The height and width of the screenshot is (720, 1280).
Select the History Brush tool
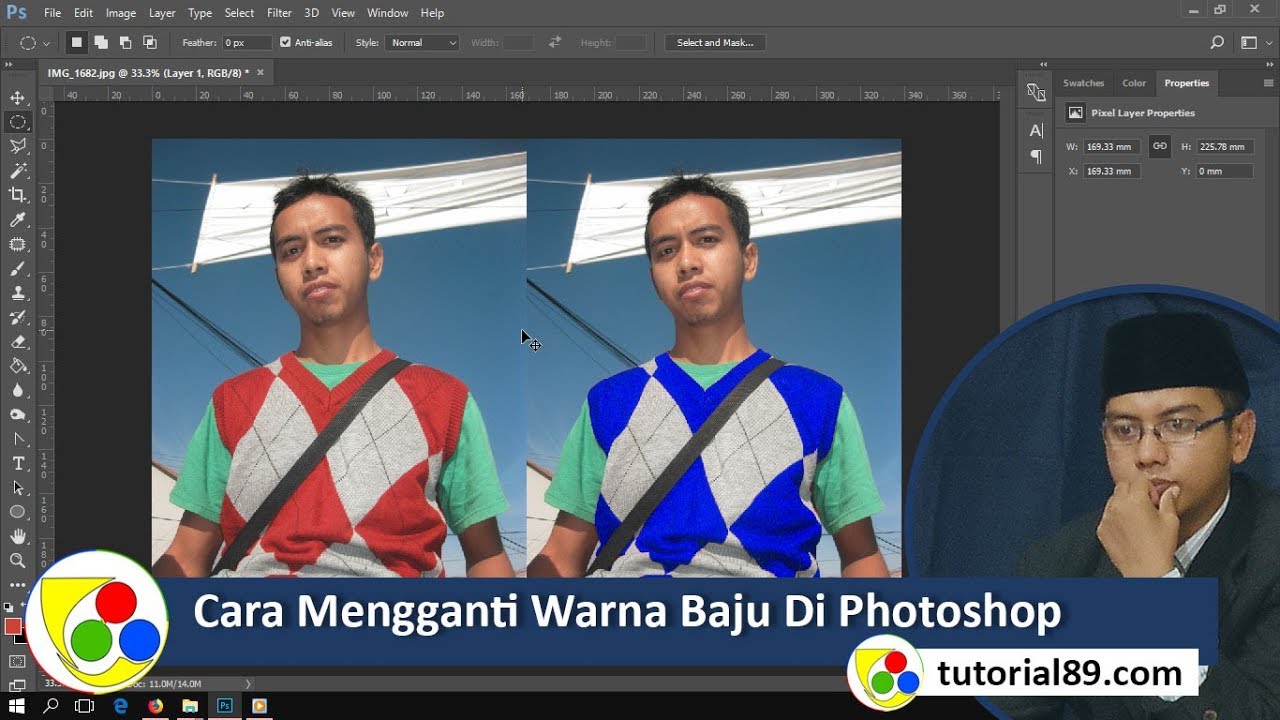pyautogui.click(x=18, y=318)
